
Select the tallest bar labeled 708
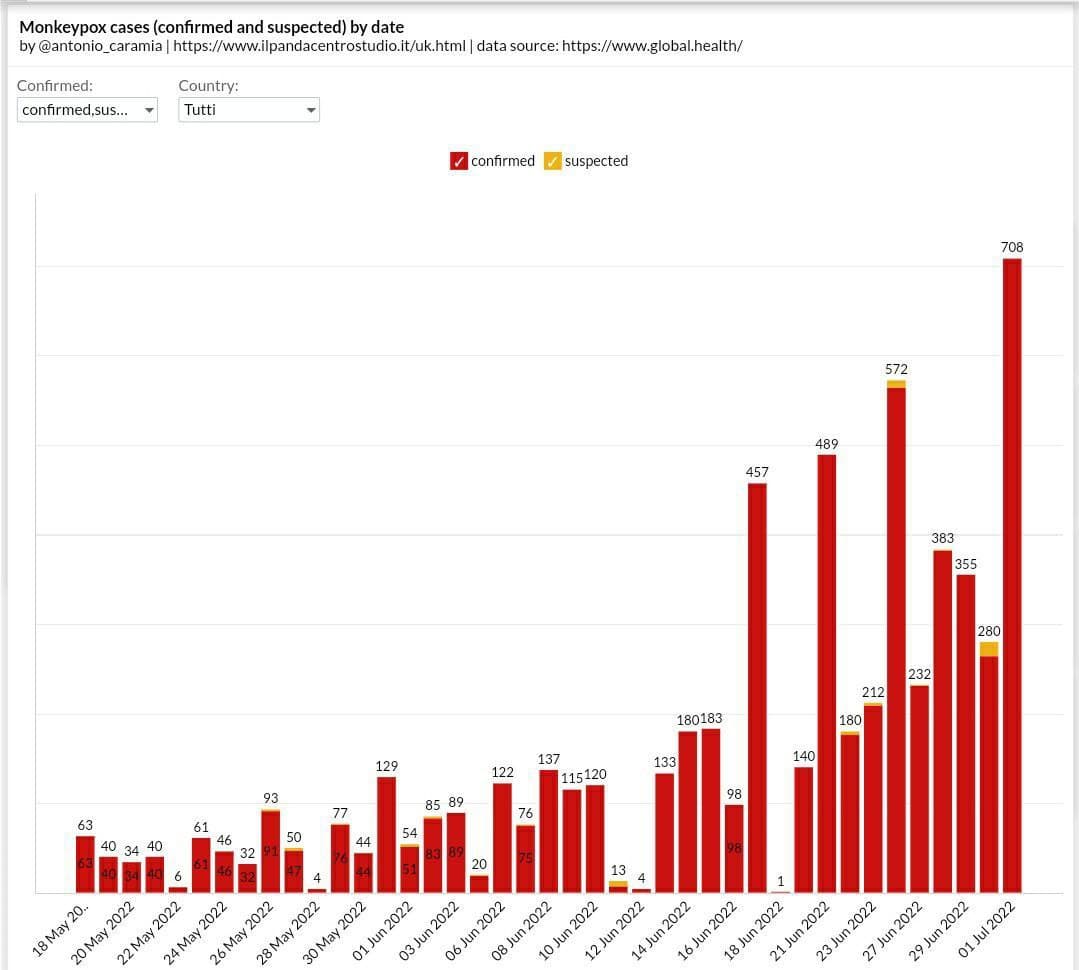1012,575
